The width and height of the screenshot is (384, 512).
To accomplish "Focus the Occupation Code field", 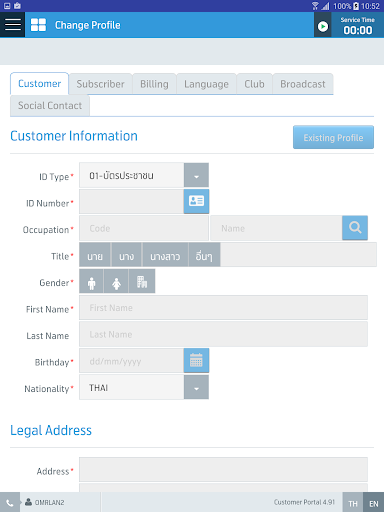I will point(144,228).
